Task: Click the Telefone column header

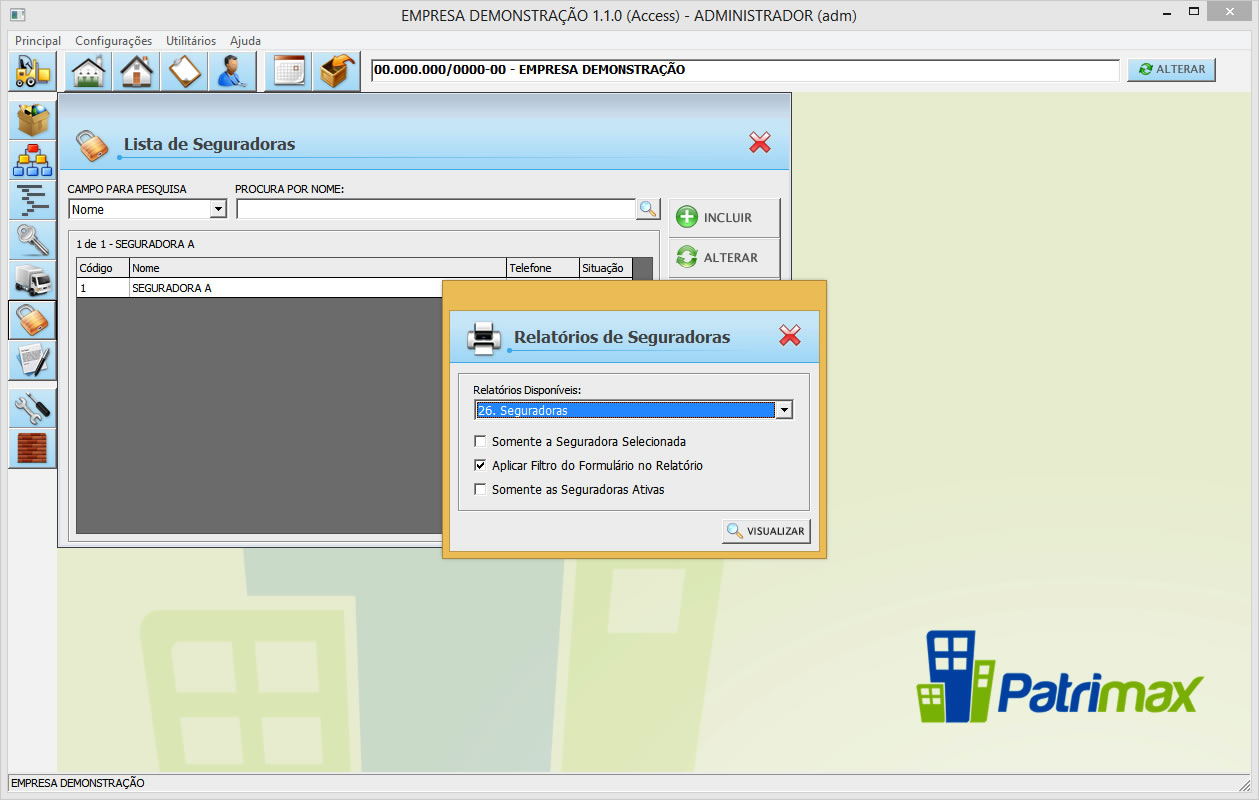Action: point(543,268)
